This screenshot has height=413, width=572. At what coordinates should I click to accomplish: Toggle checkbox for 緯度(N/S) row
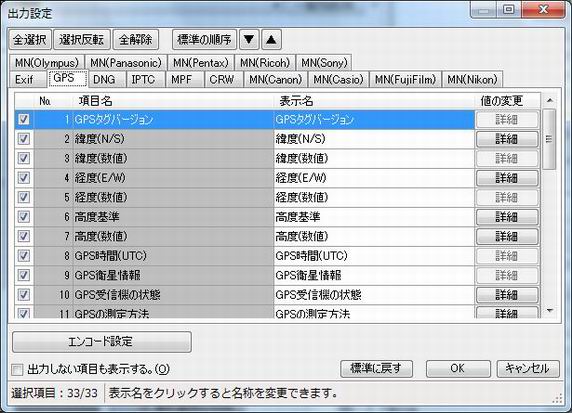(x=24, y=139)
